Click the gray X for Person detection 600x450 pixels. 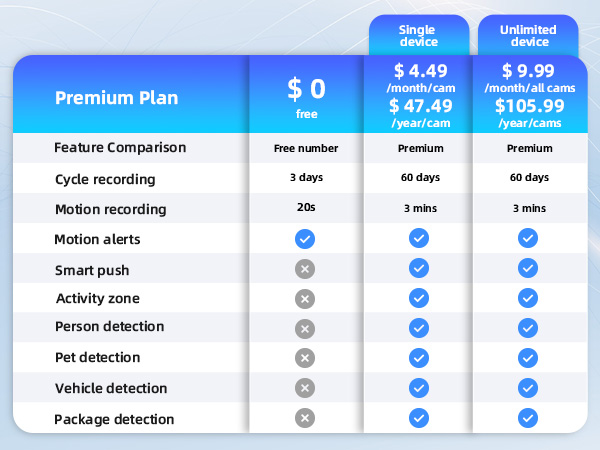pyautogui.click(x=306, y=328)
